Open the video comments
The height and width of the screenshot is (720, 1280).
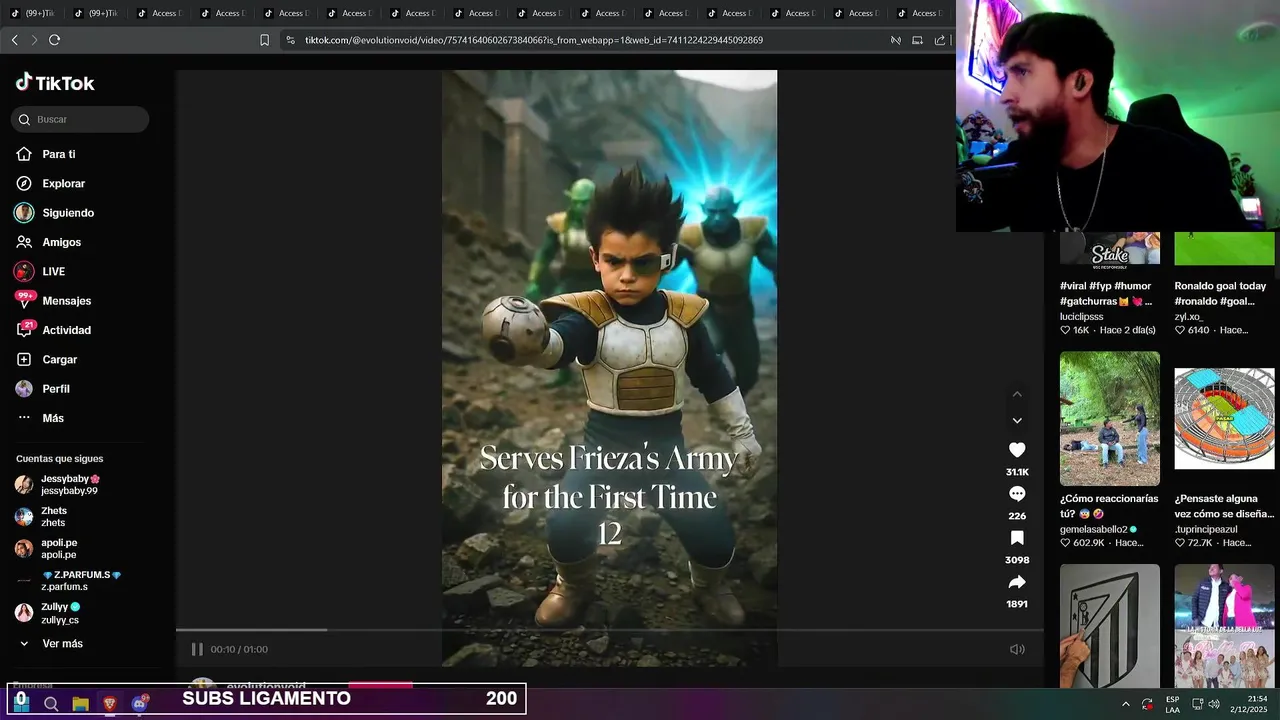pos(1017,494)
